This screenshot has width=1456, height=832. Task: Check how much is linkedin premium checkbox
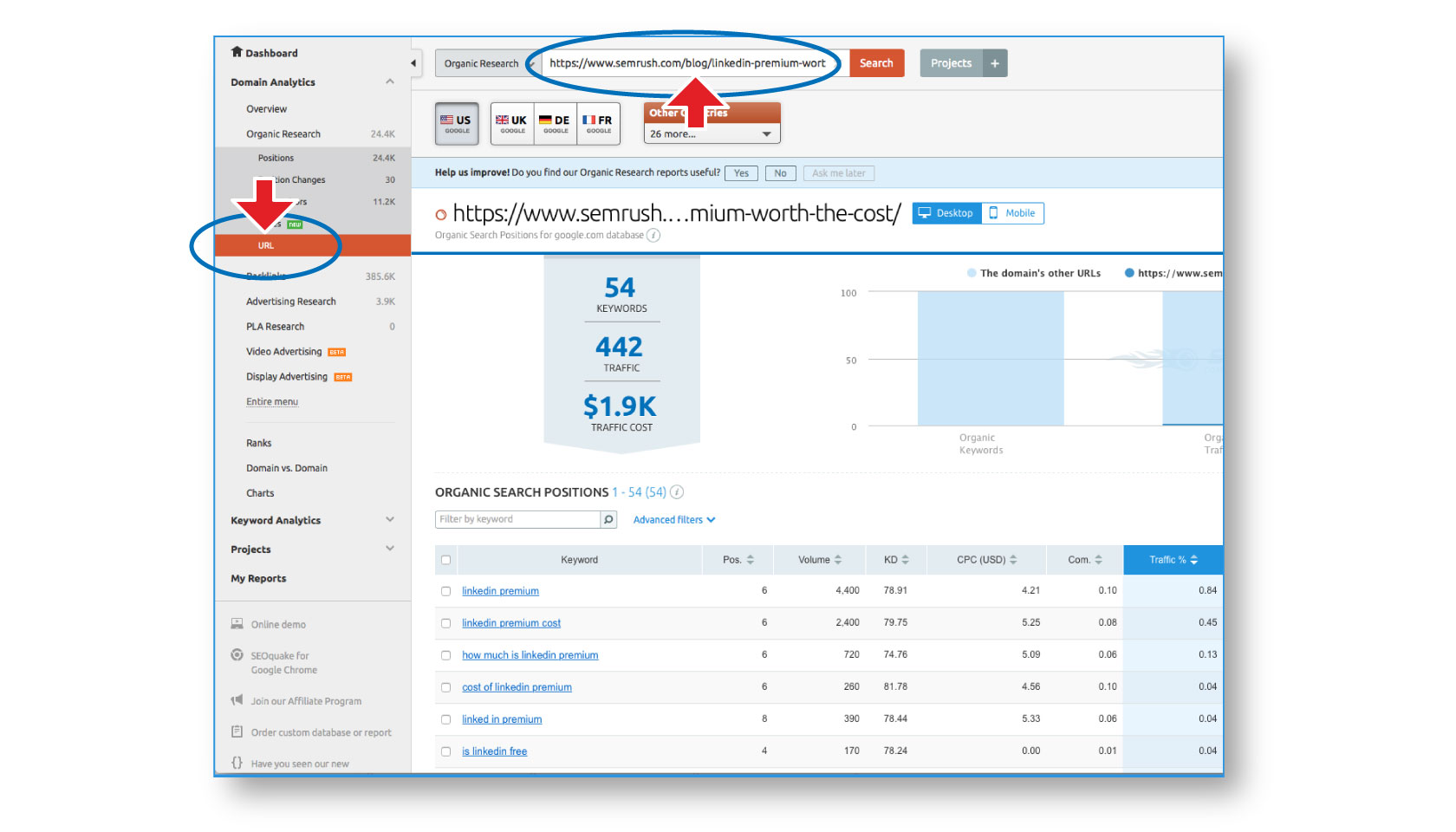click(445, 655)
